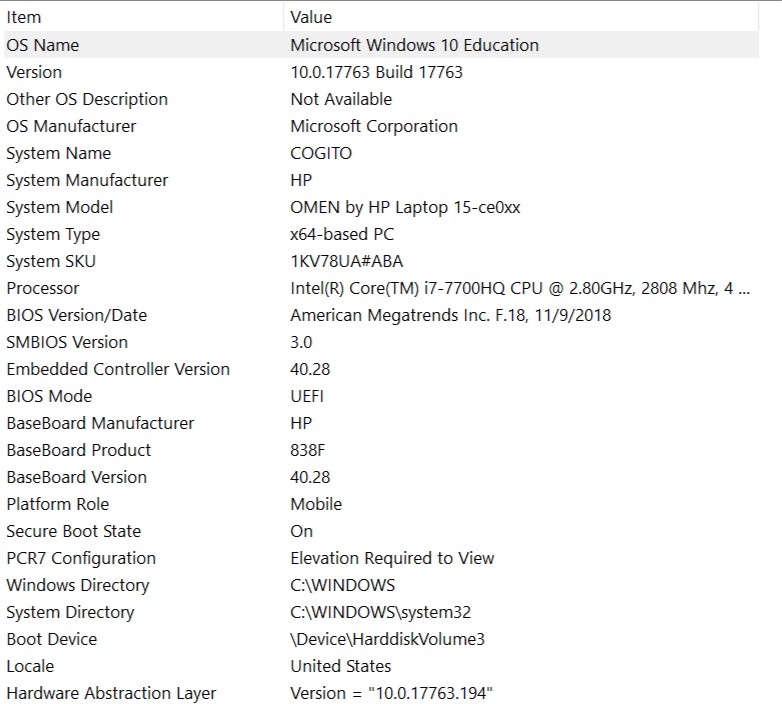Click the C:\WINDOWS value

pos(343,584)
